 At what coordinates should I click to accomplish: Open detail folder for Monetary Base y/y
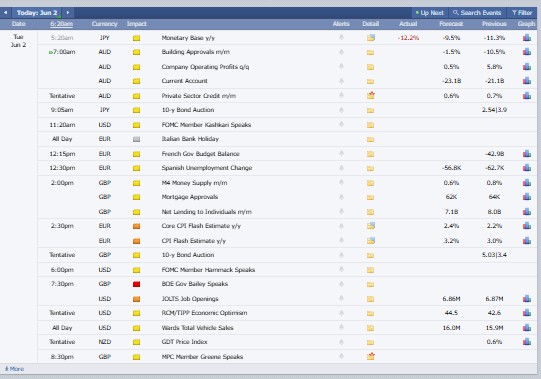(x=371, y=38)
